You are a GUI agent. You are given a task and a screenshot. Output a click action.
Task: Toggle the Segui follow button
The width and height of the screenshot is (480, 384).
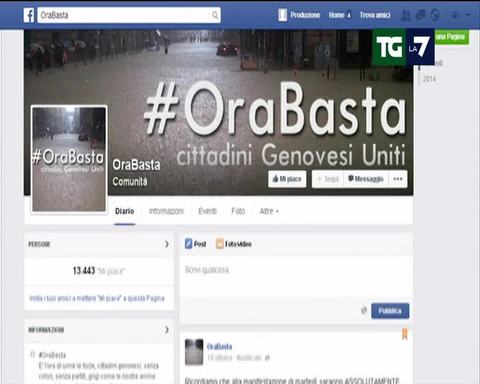coord(328,179)
